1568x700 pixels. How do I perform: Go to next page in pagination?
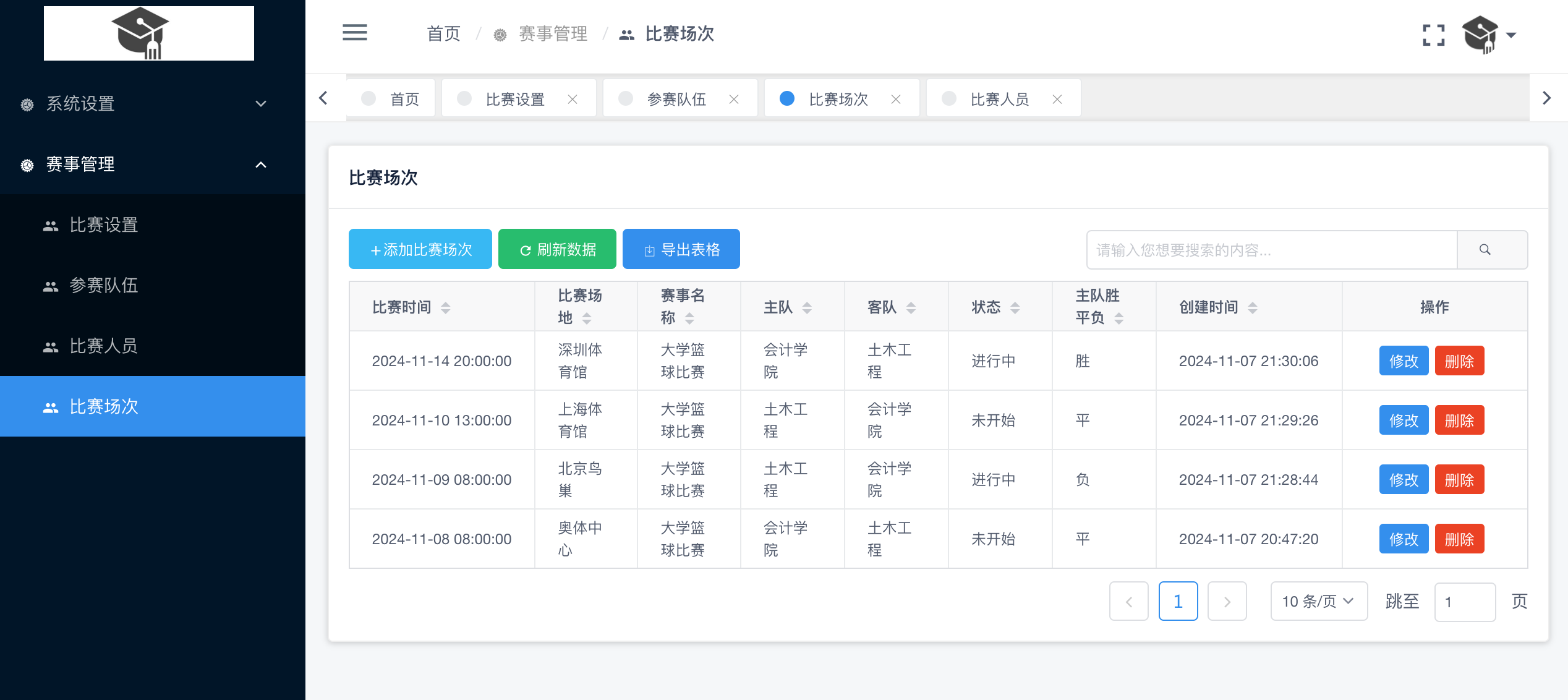point(1227,601)
